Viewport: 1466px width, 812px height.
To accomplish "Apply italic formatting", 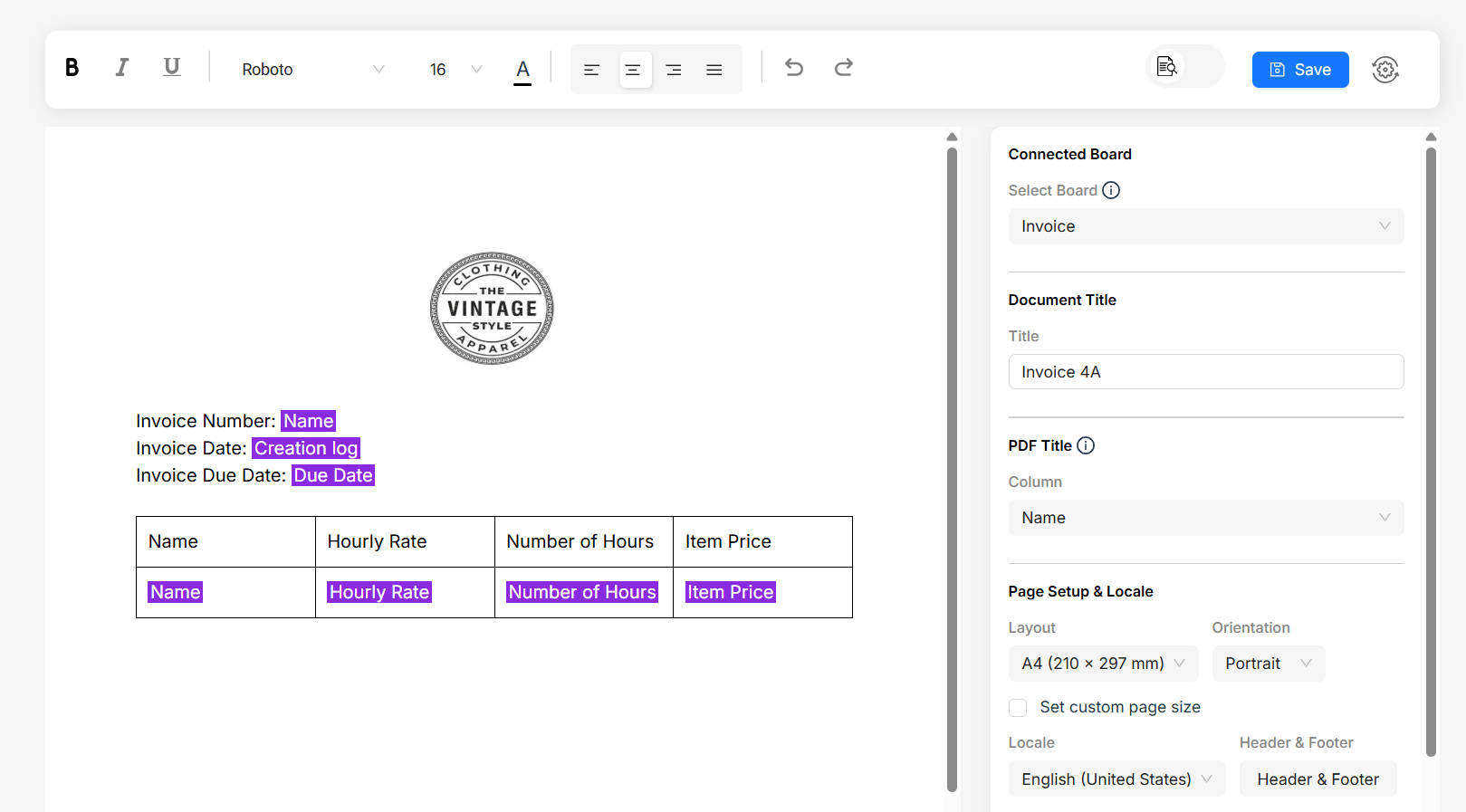I will tap(121, 69).
